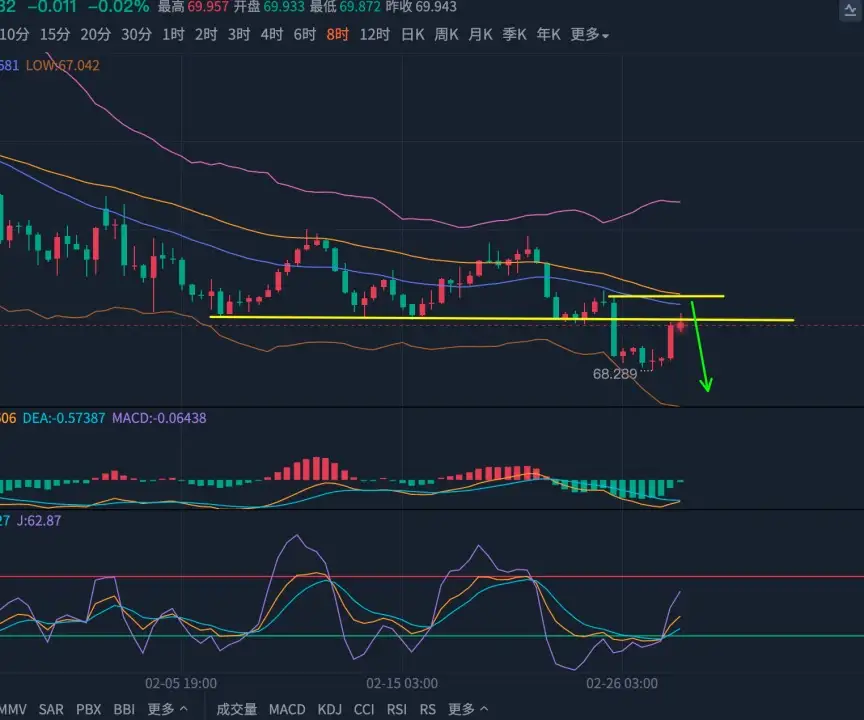Viewport: 864px width, 720px height.
Task: Click the -0.02% change percentage
Action: (118, 7)
